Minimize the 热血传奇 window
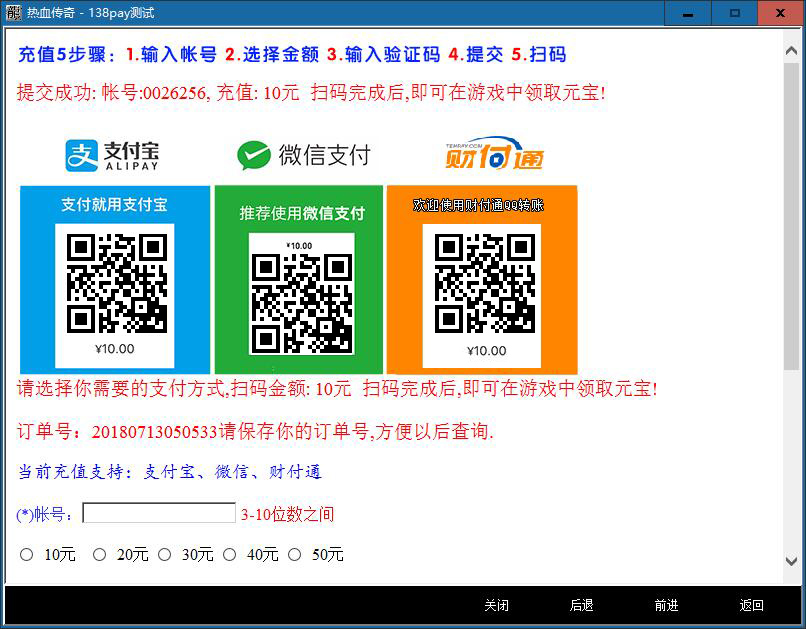This screenshot has height=629, width=806. [688, 13]
